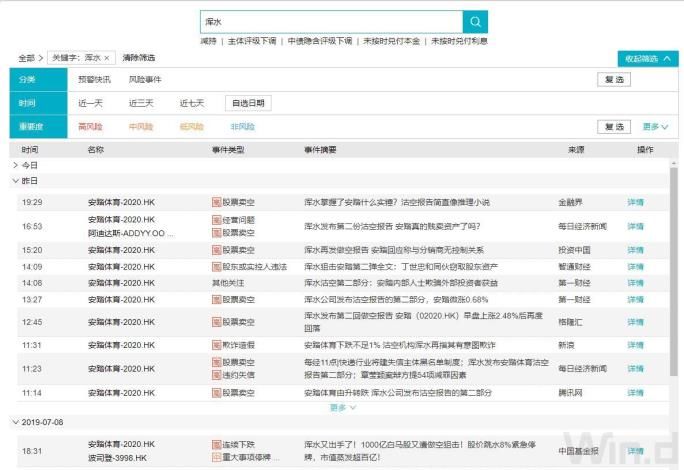Viewport: 684px width, 470px height.
Task: Click 金融界 source in the 19:29 row
Action: coord(571,202)
